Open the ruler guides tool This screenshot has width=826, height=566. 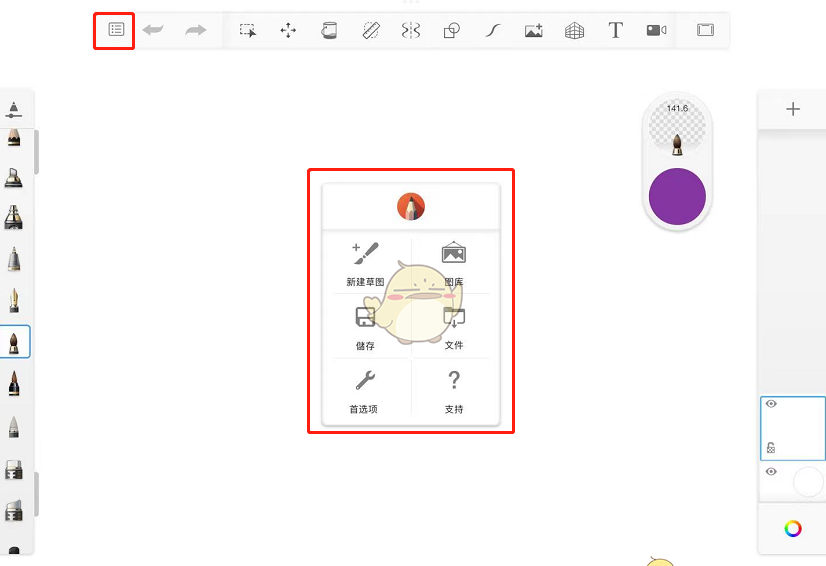[x=371, y=30]
